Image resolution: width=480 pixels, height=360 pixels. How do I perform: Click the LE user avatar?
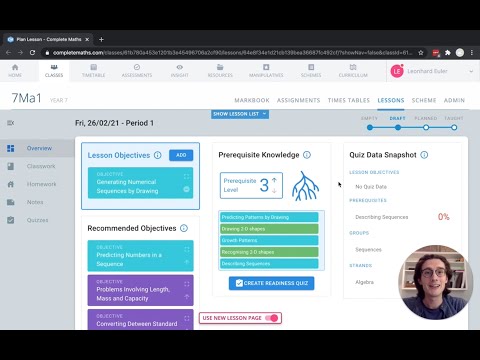pos(397,71)
